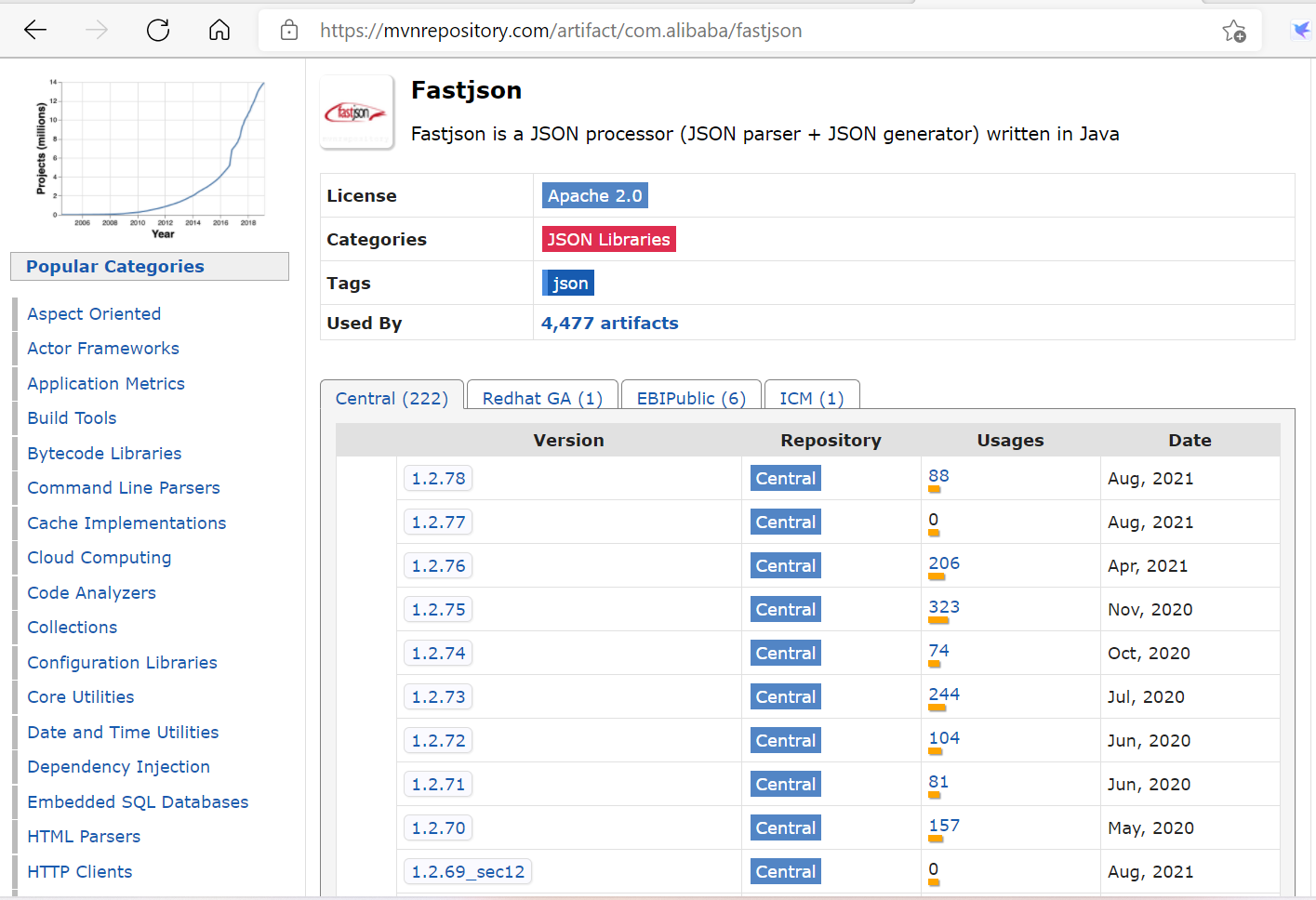
Task: Click the Version column header
Action: pos(568,440)
